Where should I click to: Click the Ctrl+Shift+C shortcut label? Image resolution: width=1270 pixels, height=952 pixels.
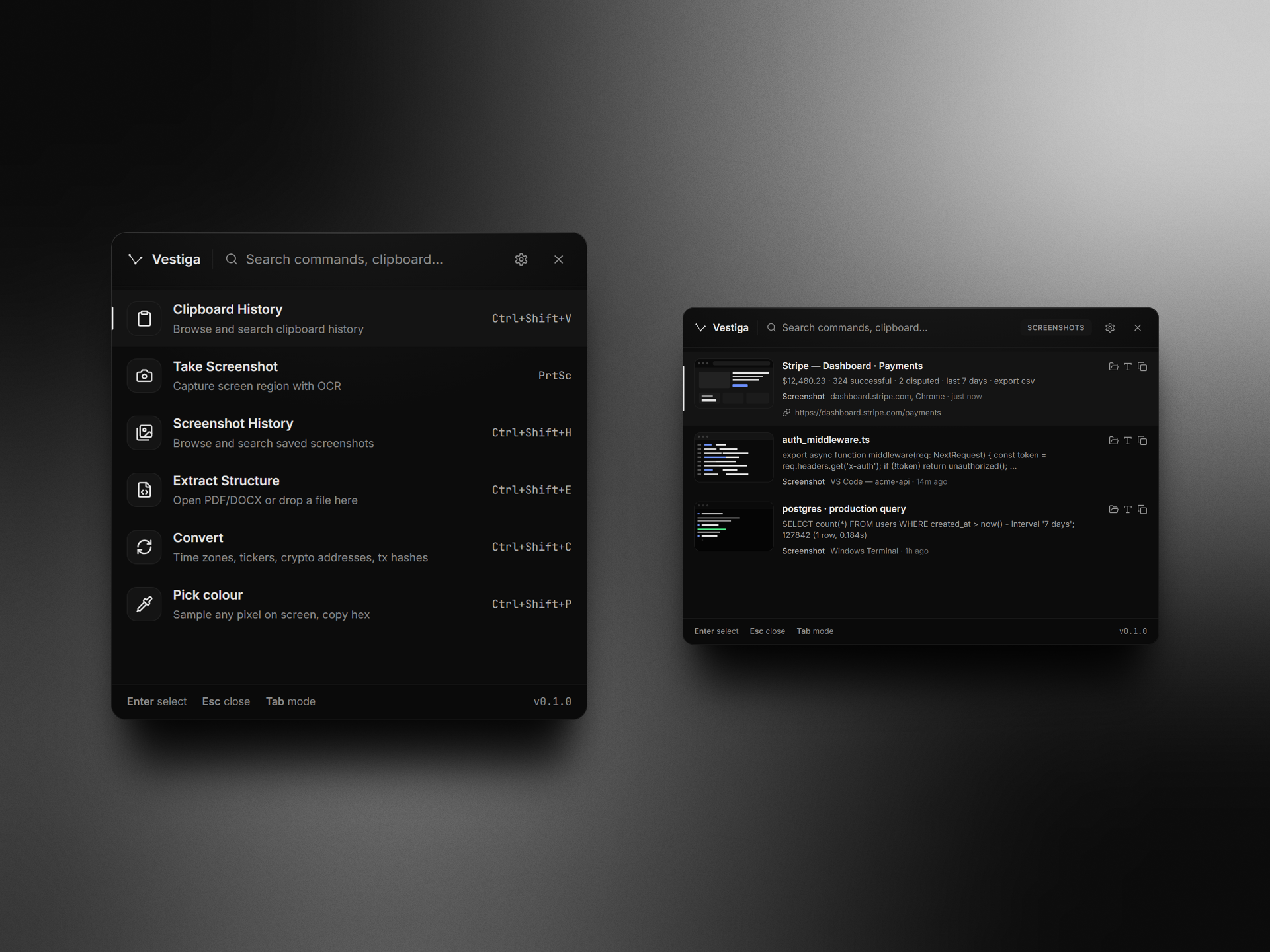click(531, 547)
